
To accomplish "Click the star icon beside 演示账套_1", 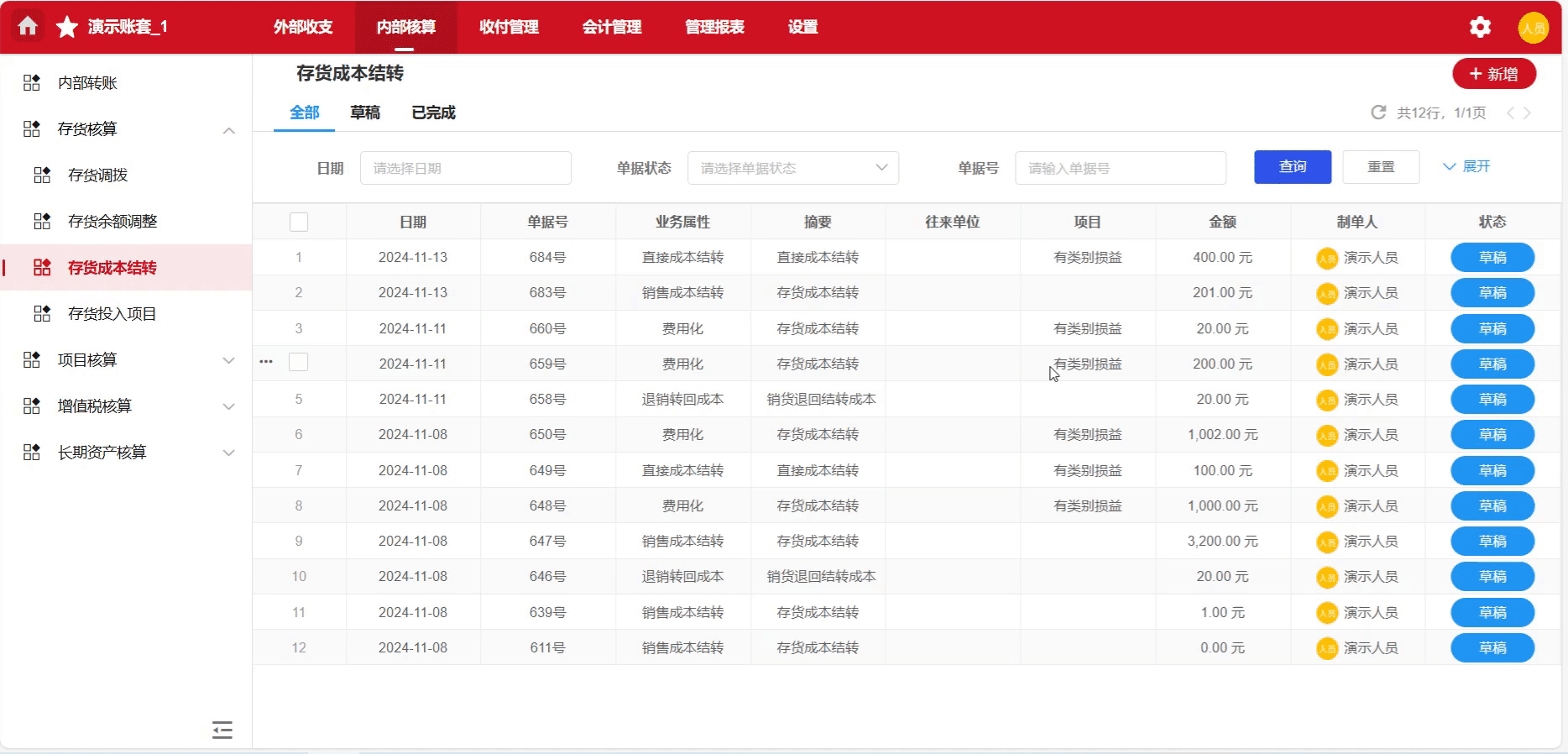I will click(67, 27).
